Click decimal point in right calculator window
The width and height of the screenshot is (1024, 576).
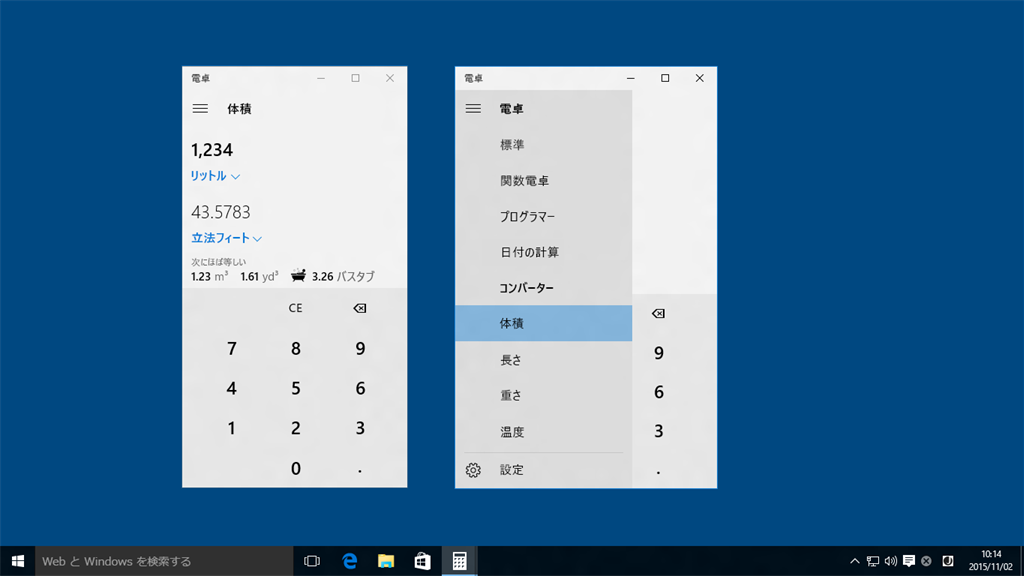click(658, 470)
